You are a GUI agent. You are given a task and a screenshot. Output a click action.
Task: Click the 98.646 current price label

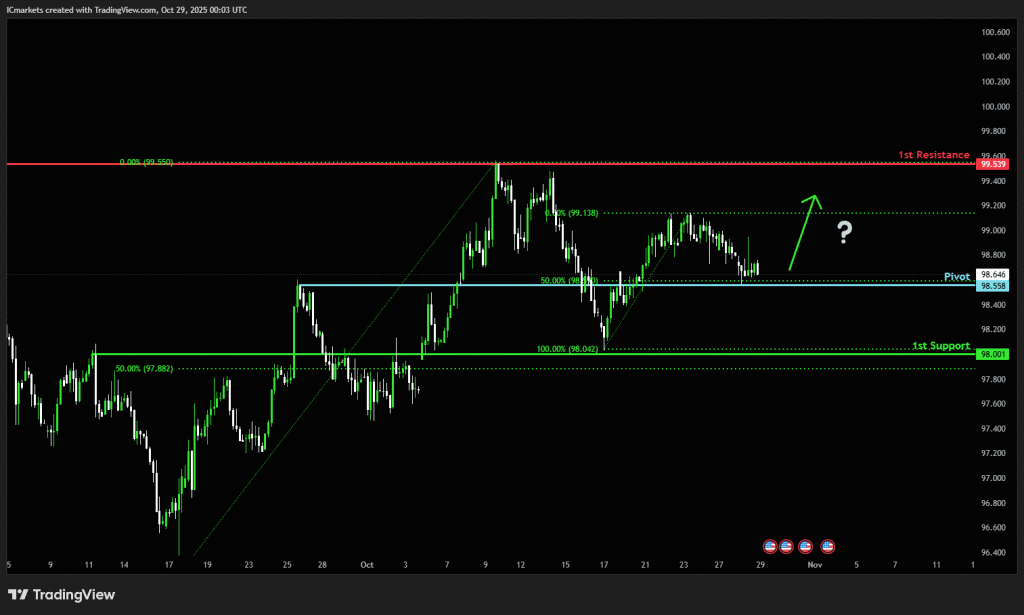(x=993, y=274)
